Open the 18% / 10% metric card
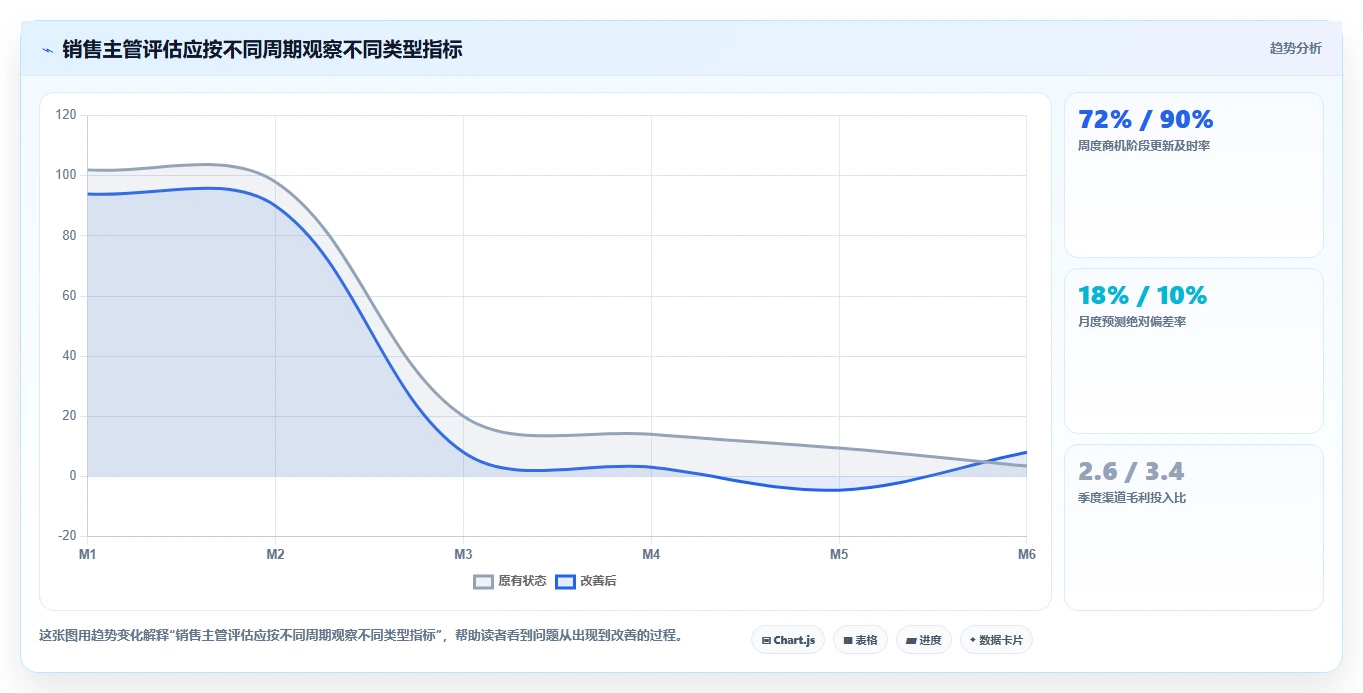 pos(1194,351)
